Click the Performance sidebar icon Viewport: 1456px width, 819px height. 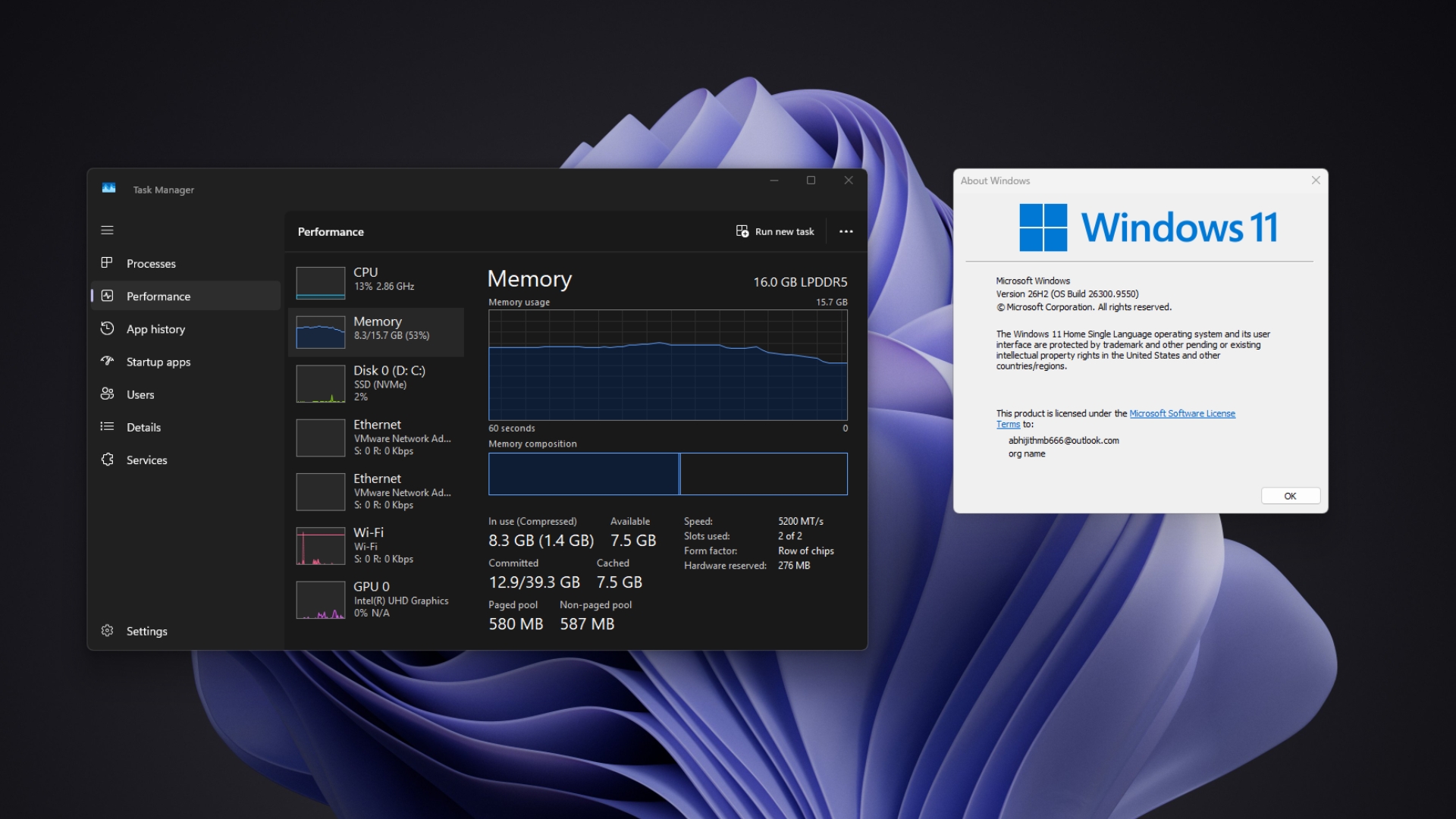tap(107, 296)
